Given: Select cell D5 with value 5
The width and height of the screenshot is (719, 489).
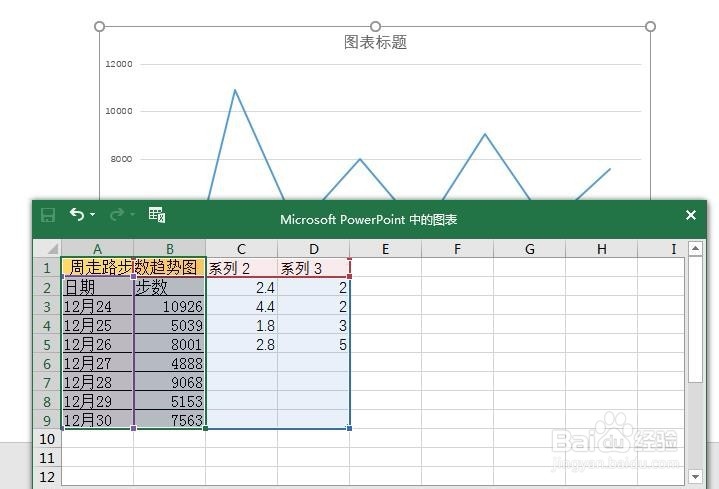Looking at the screenshot, I should 314,344.
